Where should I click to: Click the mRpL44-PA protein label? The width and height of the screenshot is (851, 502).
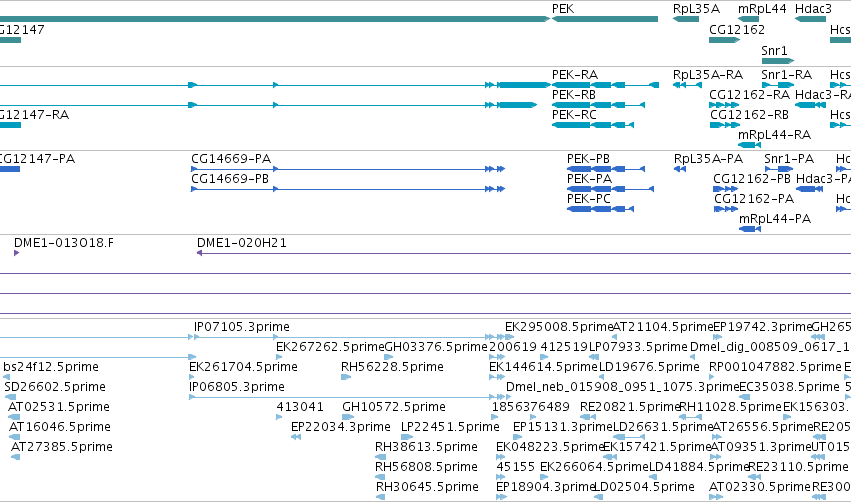pos(775,219)
